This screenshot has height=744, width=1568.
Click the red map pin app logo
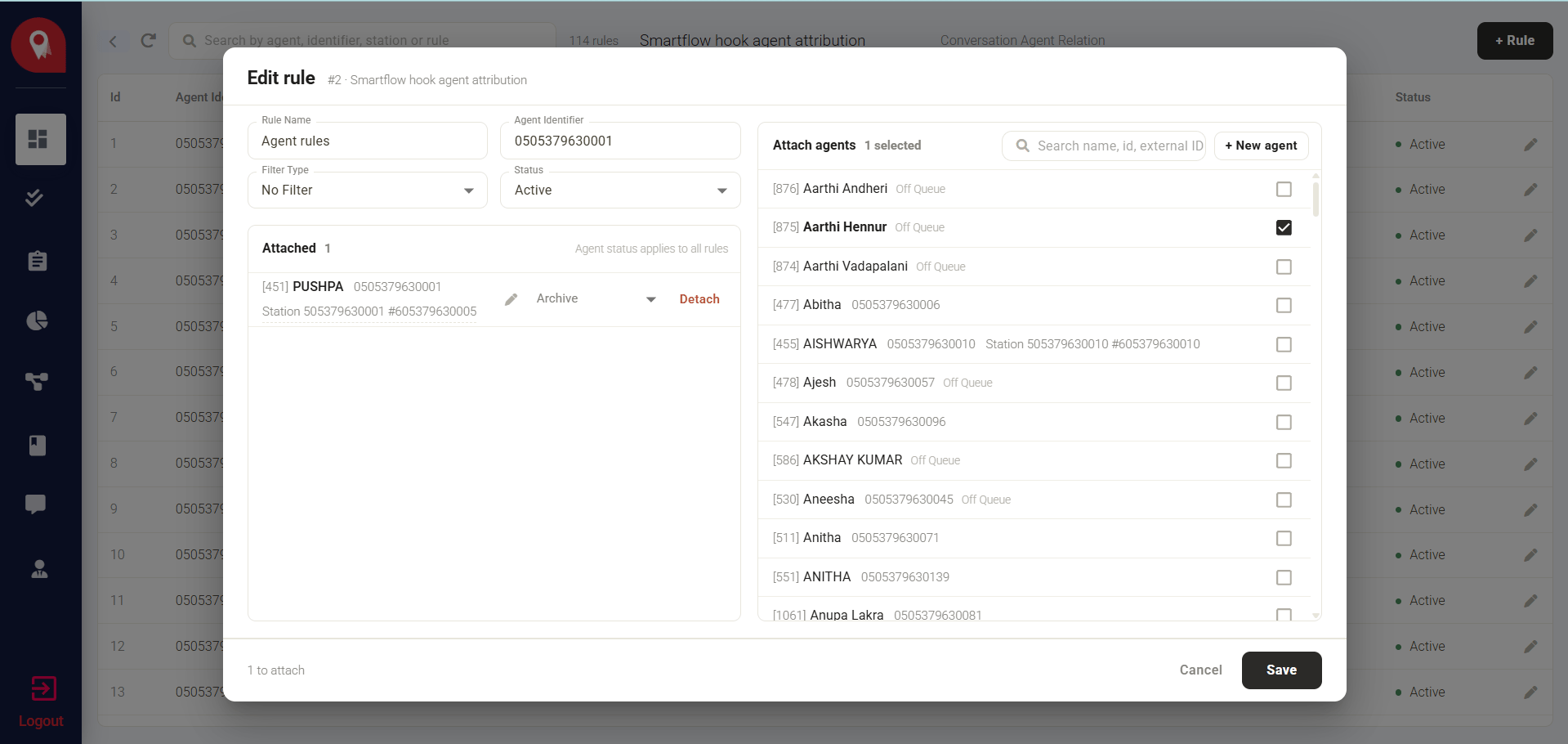tap(38, 45)
